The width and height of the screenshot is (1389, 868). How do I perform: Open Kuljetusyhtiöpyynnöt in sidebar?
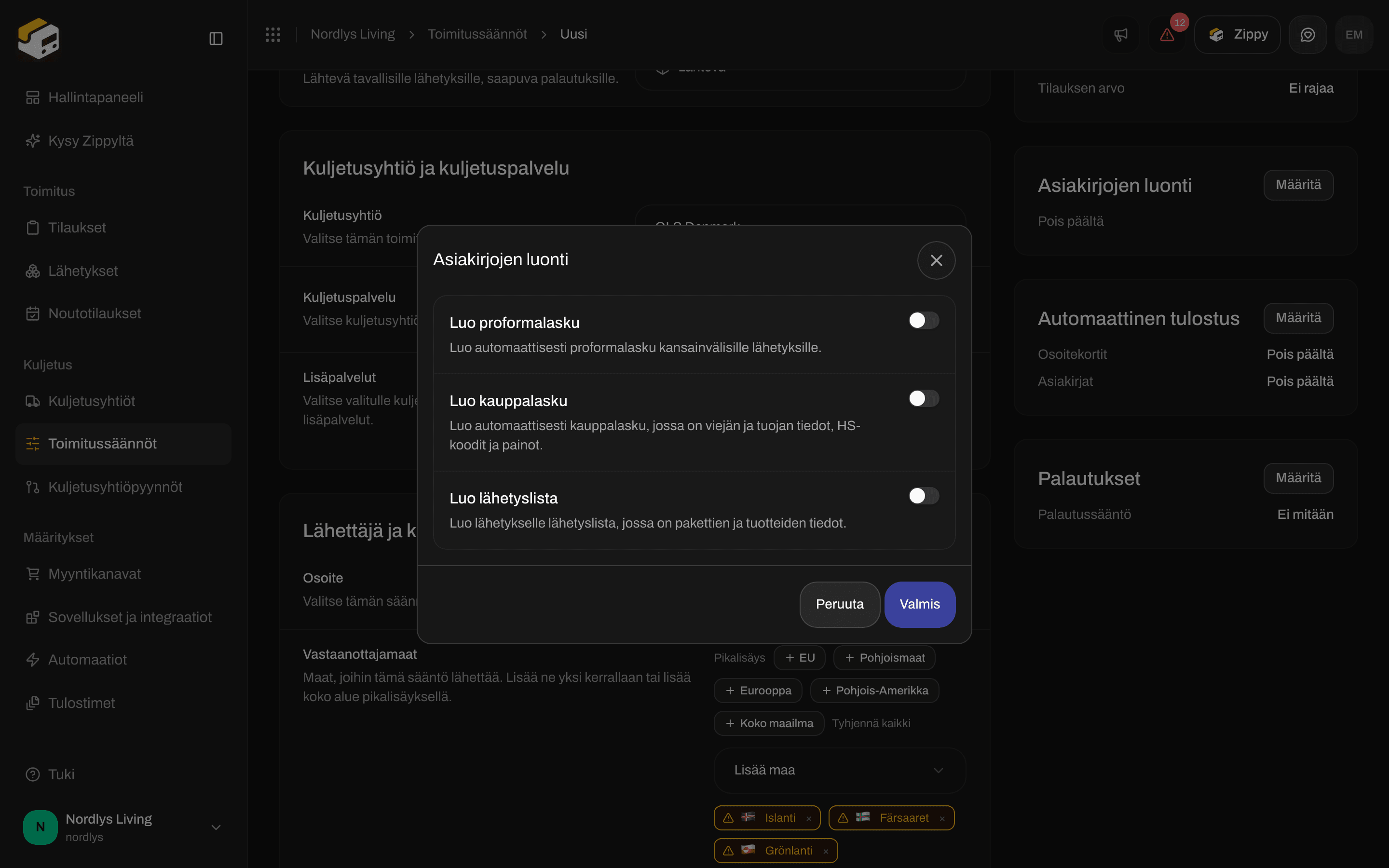point(123,488)
